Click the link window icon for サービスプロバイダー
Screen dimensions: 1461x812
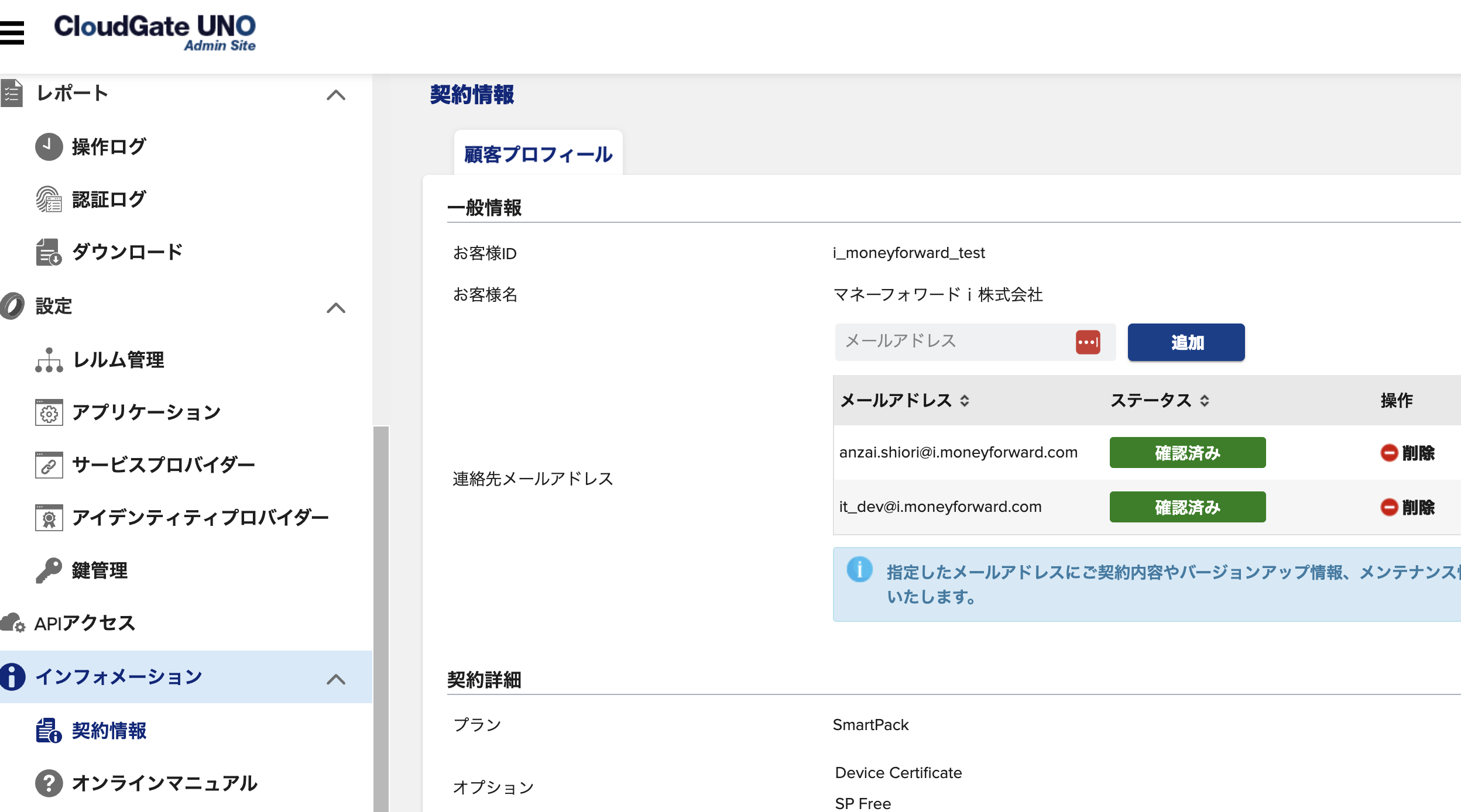49,465
